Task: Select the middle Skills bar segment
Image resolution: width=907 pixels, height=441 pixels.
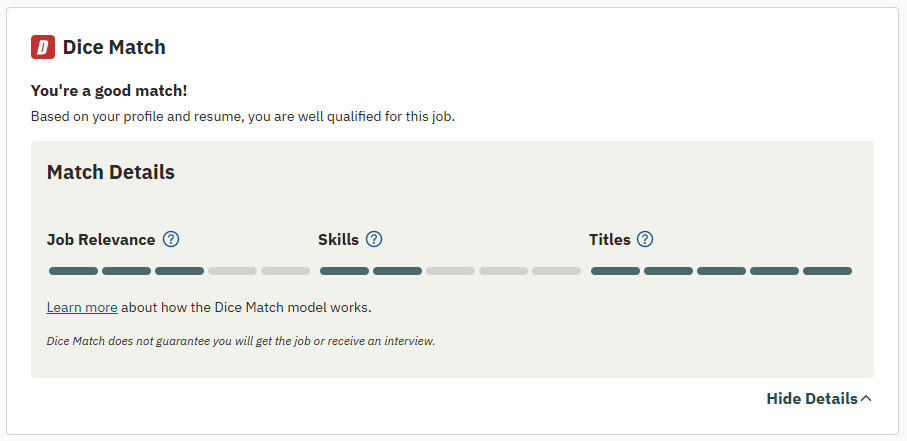Action: 450,271
